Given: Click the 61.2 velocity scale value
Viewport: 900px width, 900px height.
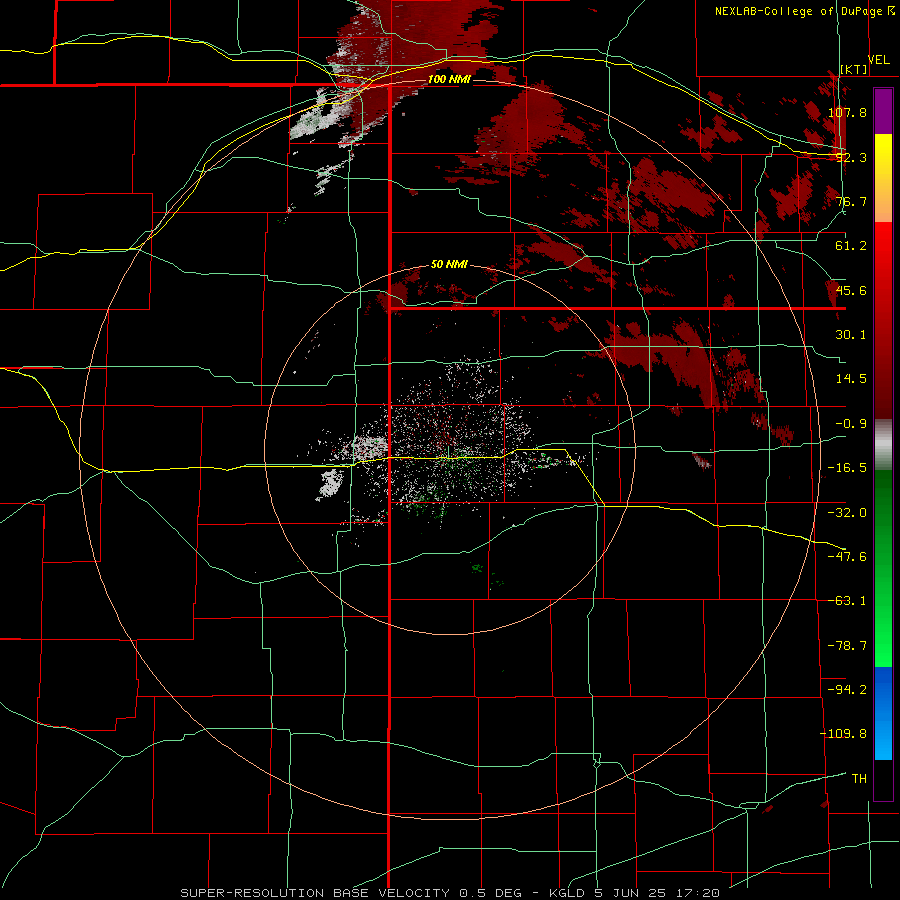Looking at the screenshot, I should point(851,246).
